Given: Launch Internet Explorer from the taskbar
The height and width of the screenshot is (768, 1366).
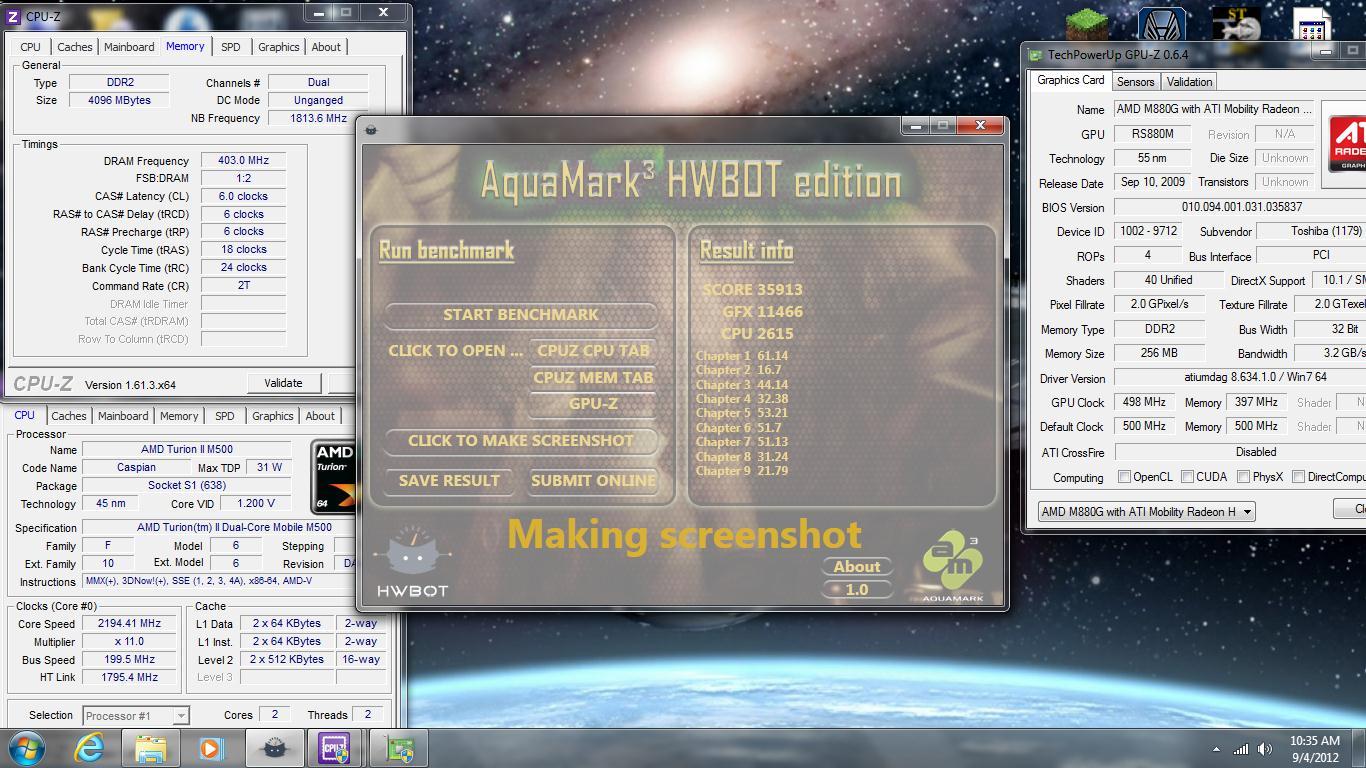Looking at the screenshot, I should (x=89, y=748).
